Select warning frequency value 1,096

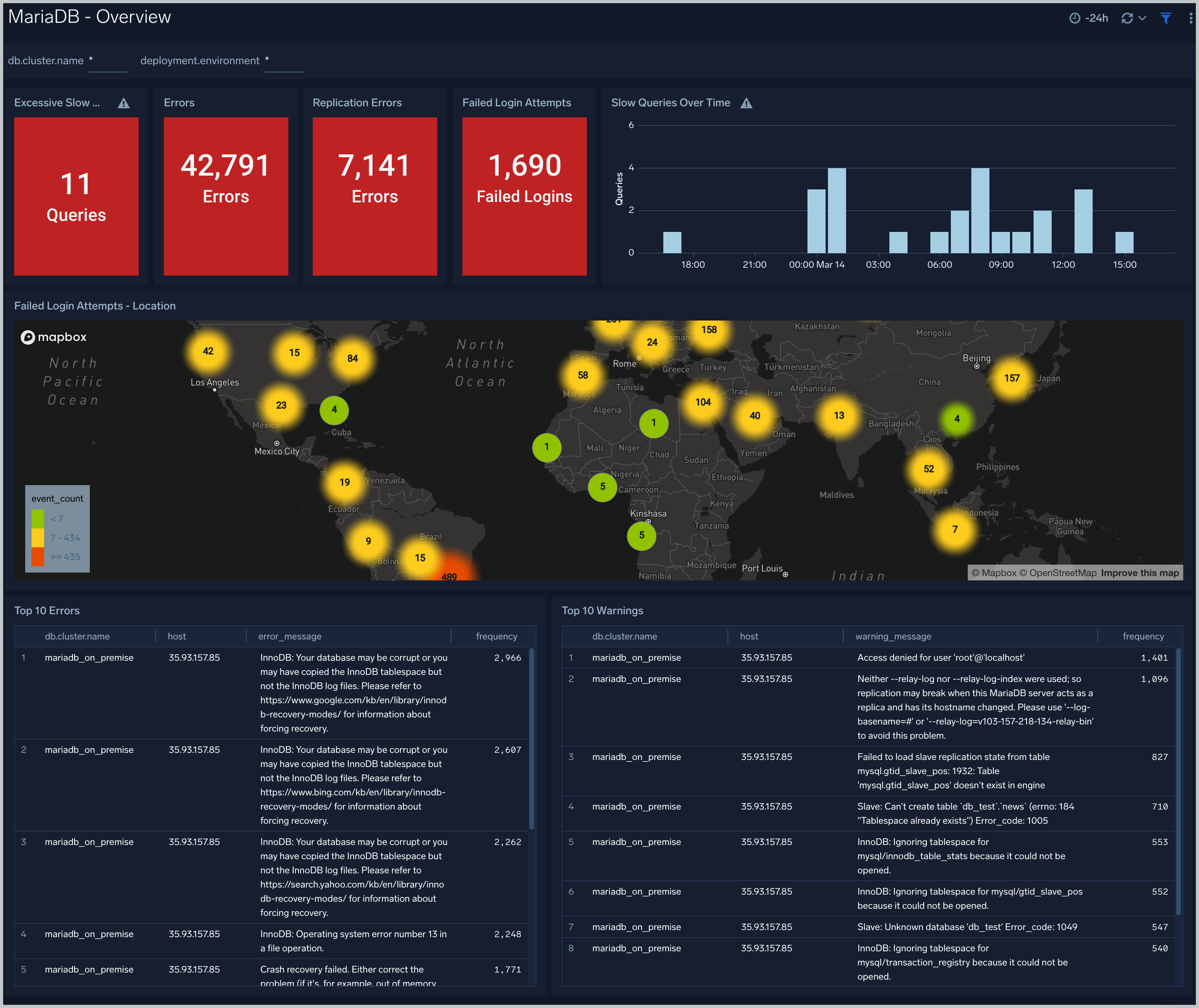(1154, 680)
